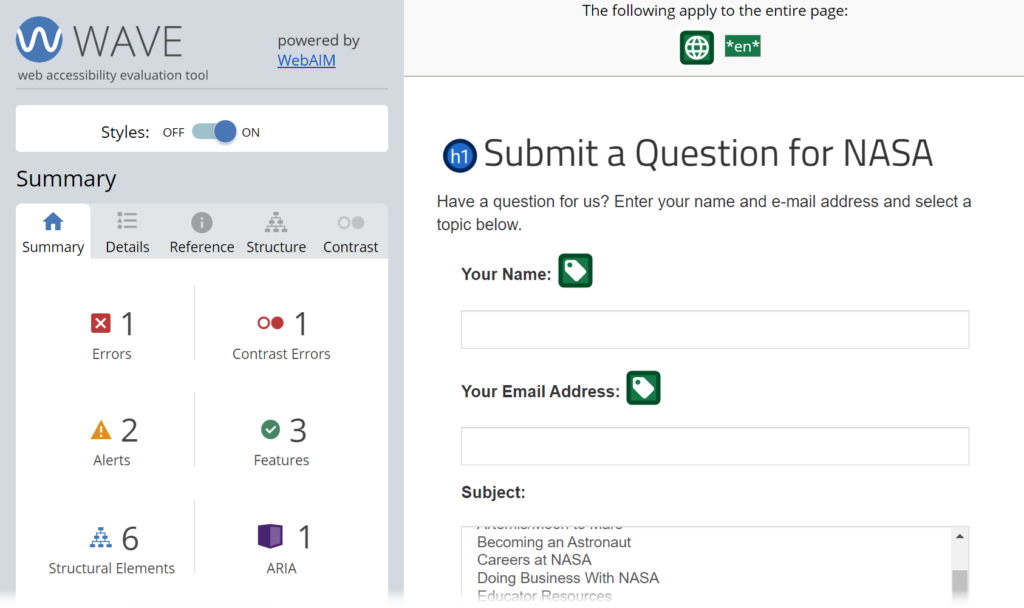Click the purple ARIA cube icon
This screenshot has height=608, width=1024.
click(x=270, y=537)
